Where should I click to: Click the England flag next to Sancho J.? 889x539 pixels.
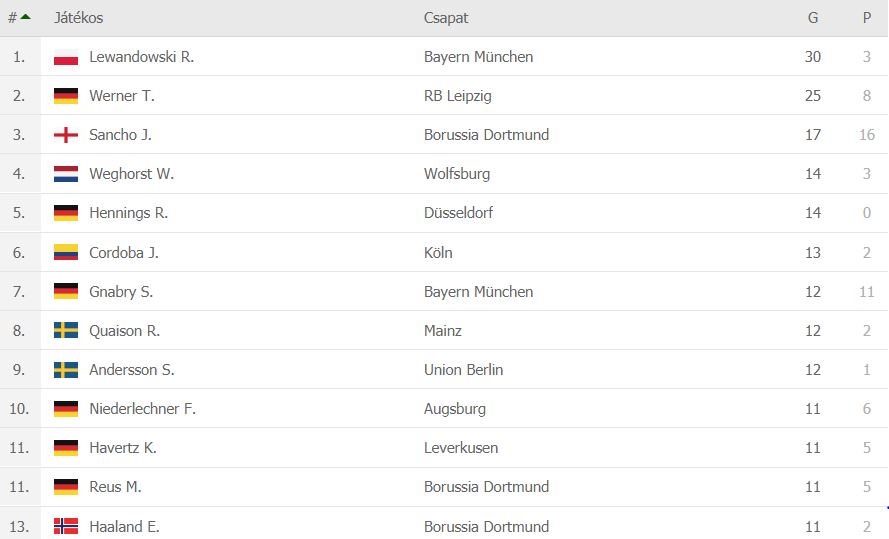click(66, 135)
